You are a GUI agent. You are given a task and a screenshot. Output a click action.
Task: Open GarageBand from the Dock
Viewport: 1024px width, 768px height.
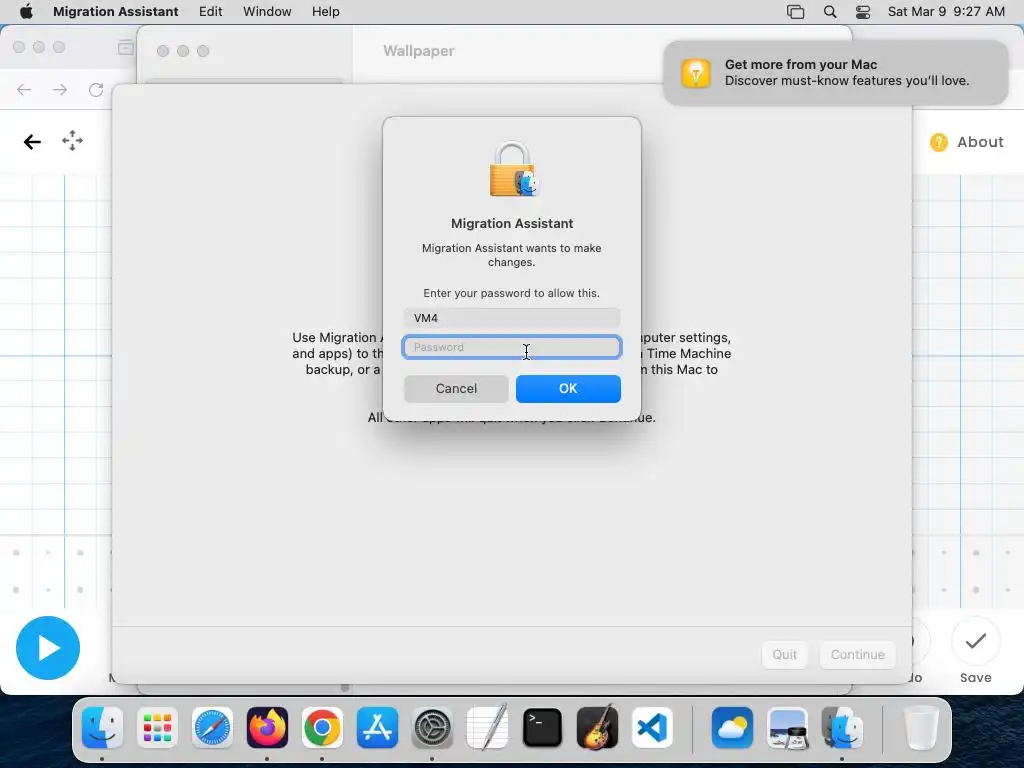click(597, 726)
